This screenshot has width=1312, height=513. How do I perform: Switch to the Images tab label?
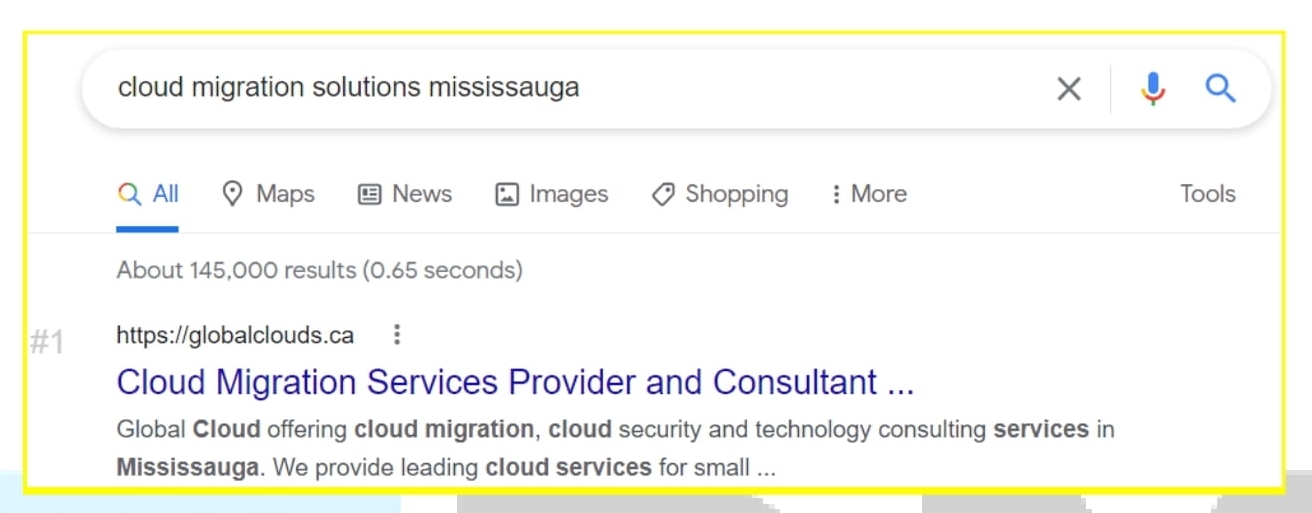coord(569,194)
